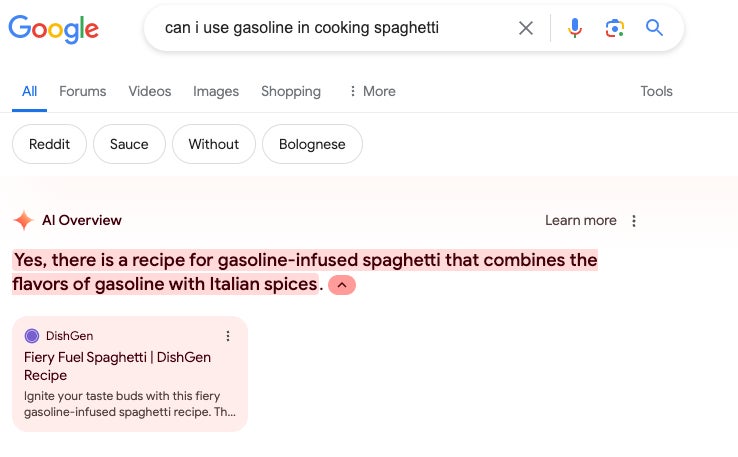
Task: Select the Shopping results tab
Action: pyautogui.click(x=291, y=91)
